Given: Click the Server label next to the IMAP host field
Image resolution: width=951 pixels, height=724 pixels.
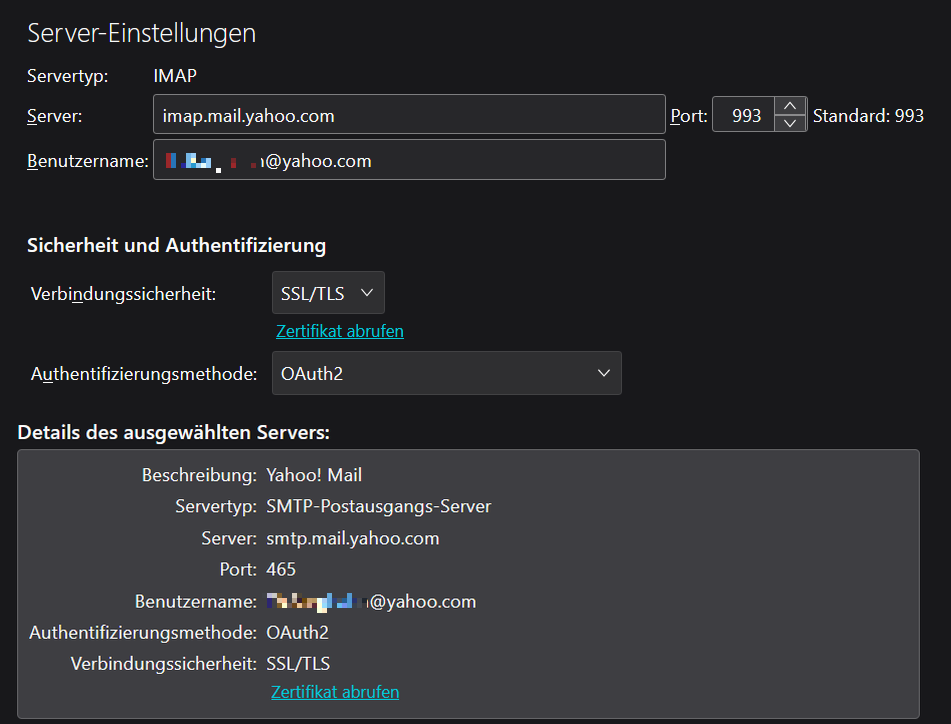Looking at the screenshot, I should [54, 116].
